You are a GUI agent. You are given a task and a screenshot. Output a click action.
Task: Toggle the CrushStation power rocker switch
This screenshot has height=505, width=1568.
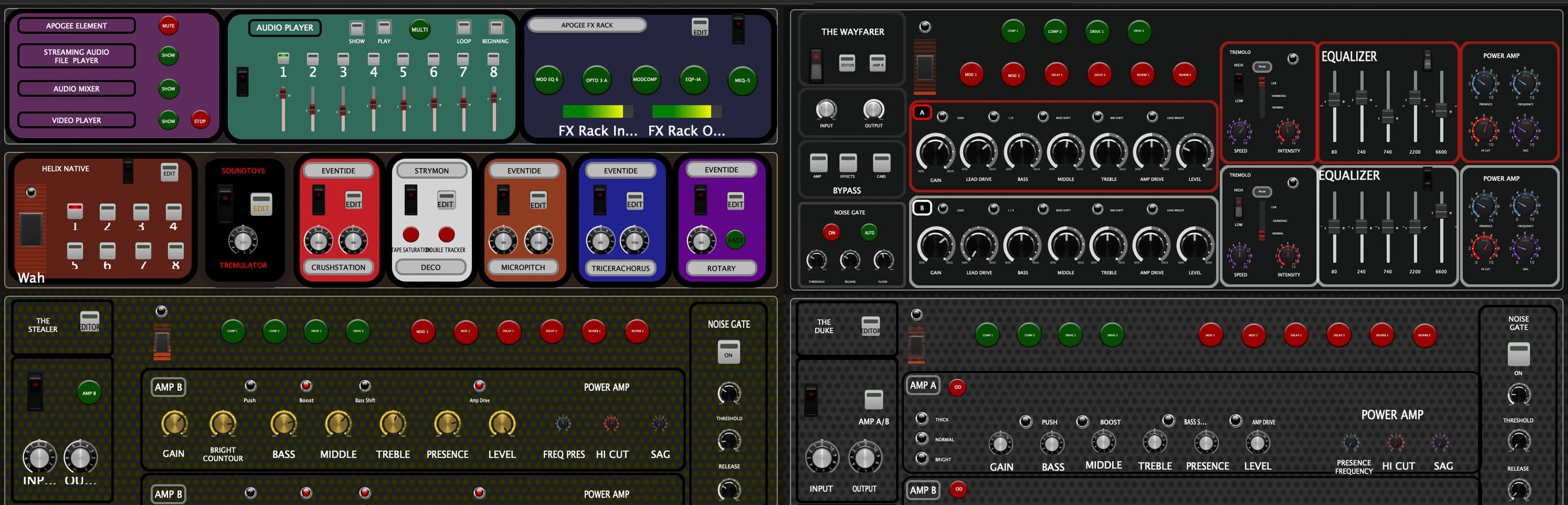click(x=318, y=200)
